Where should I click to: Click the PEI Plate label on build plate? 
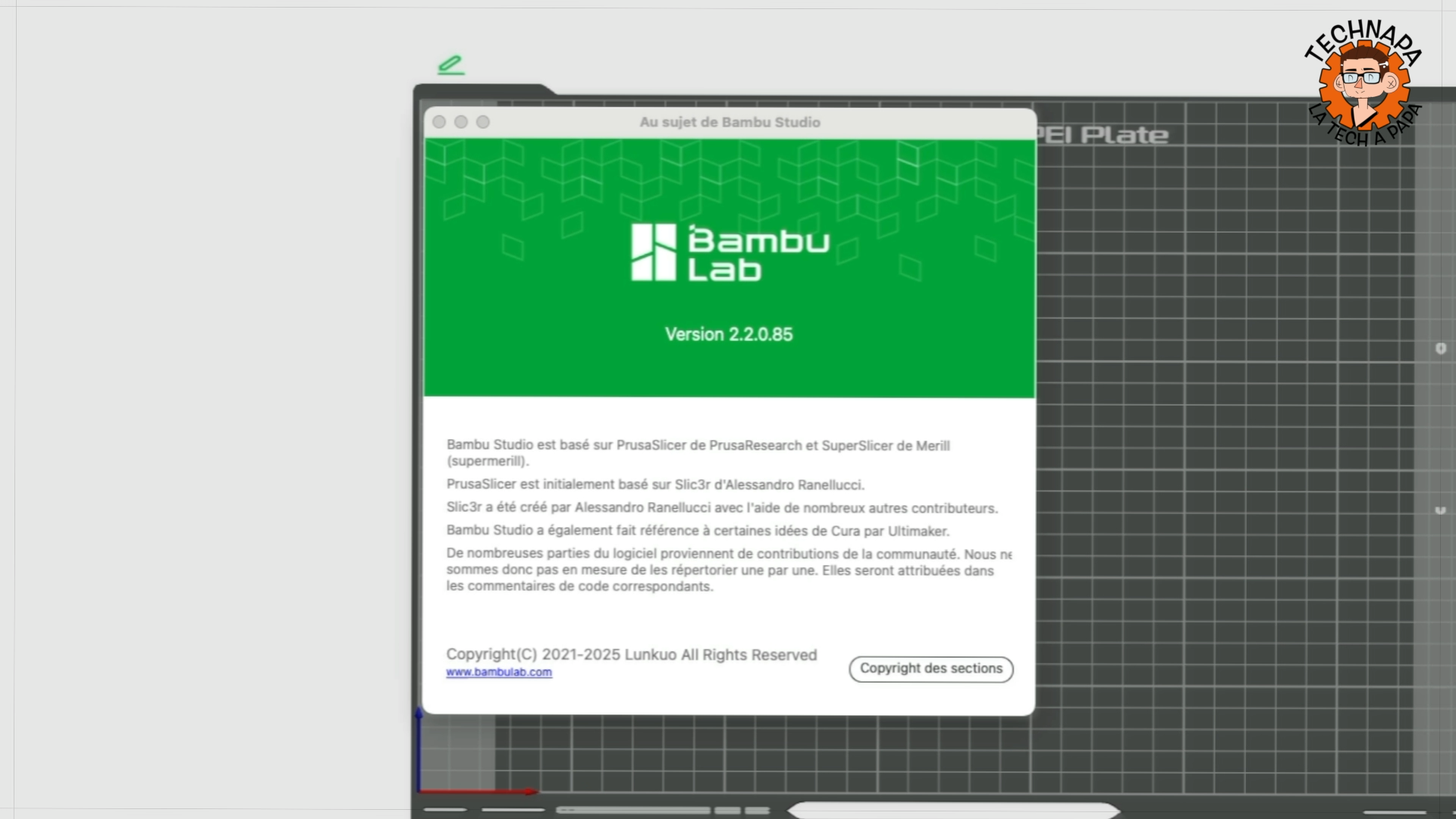coord(1103,136)
